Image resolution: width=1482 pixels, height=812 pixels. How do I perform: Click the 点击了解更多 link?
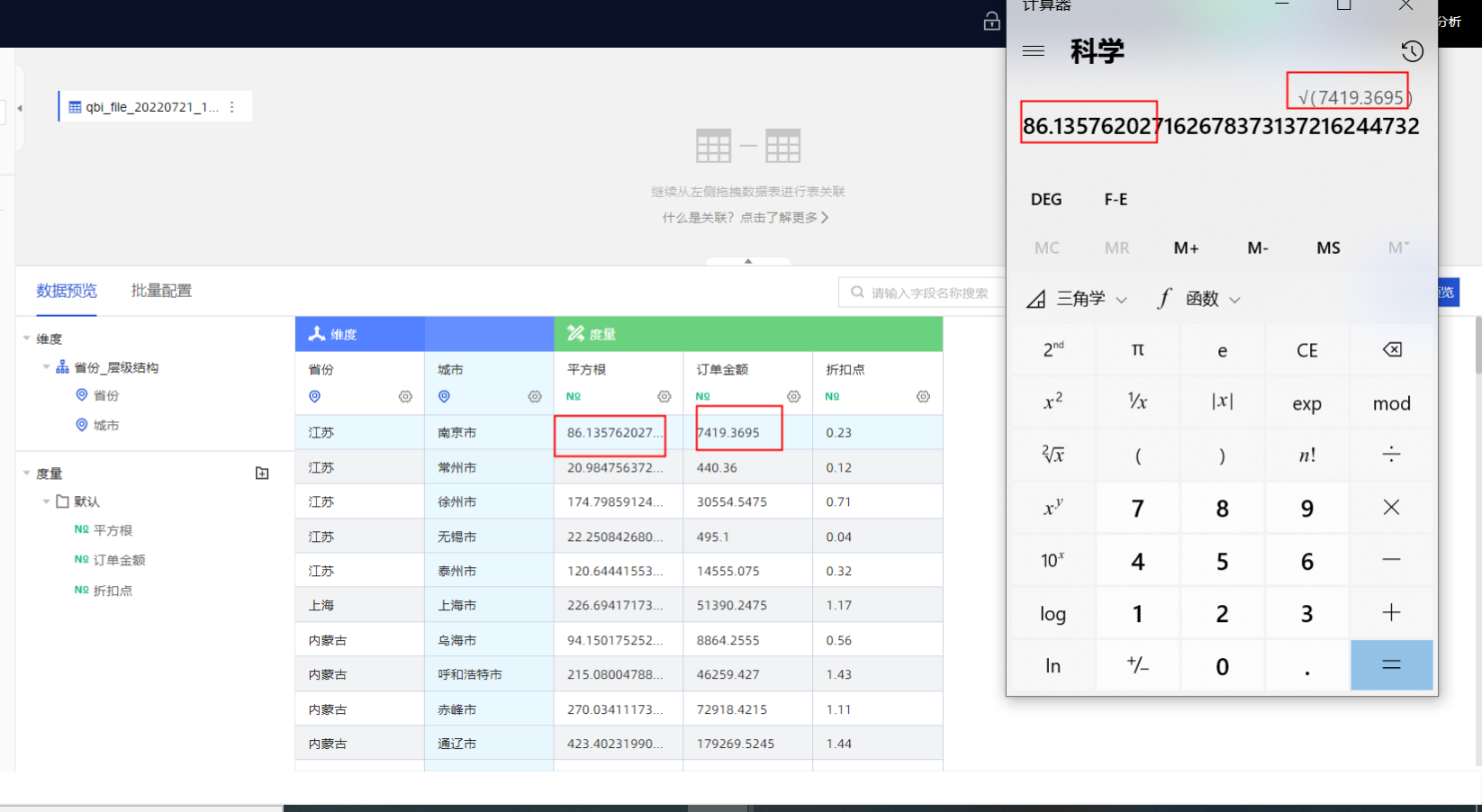click(783, 218)
